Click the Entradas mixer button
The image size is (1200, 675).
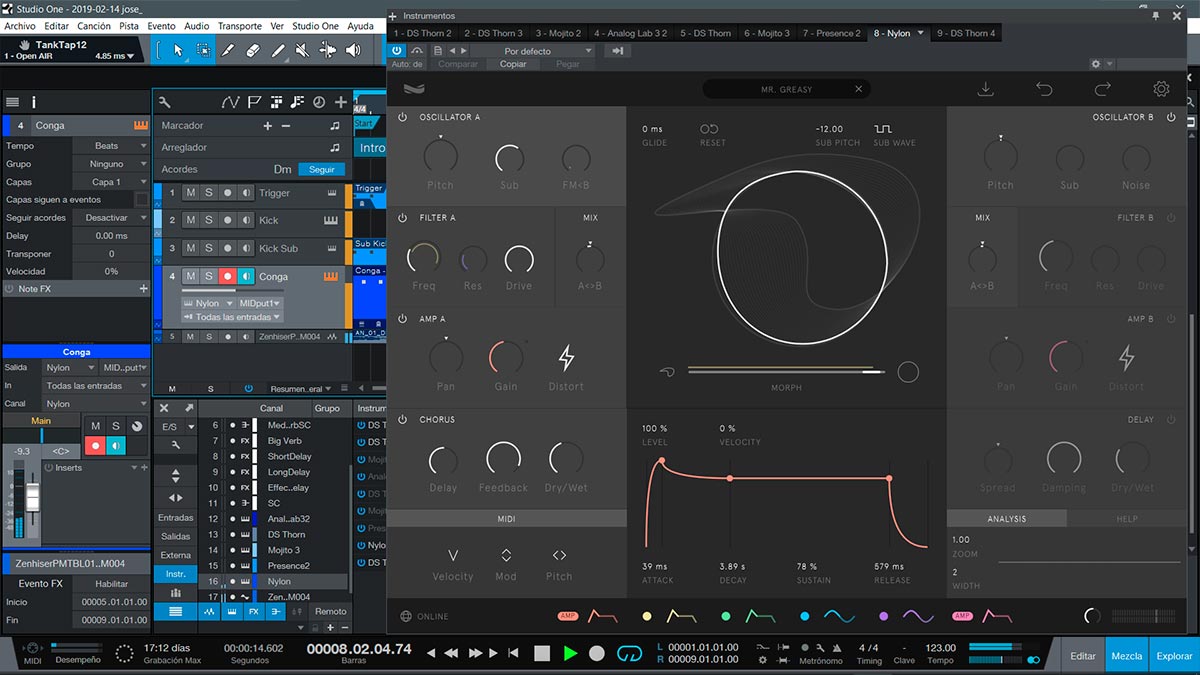[x=176, y=518]
